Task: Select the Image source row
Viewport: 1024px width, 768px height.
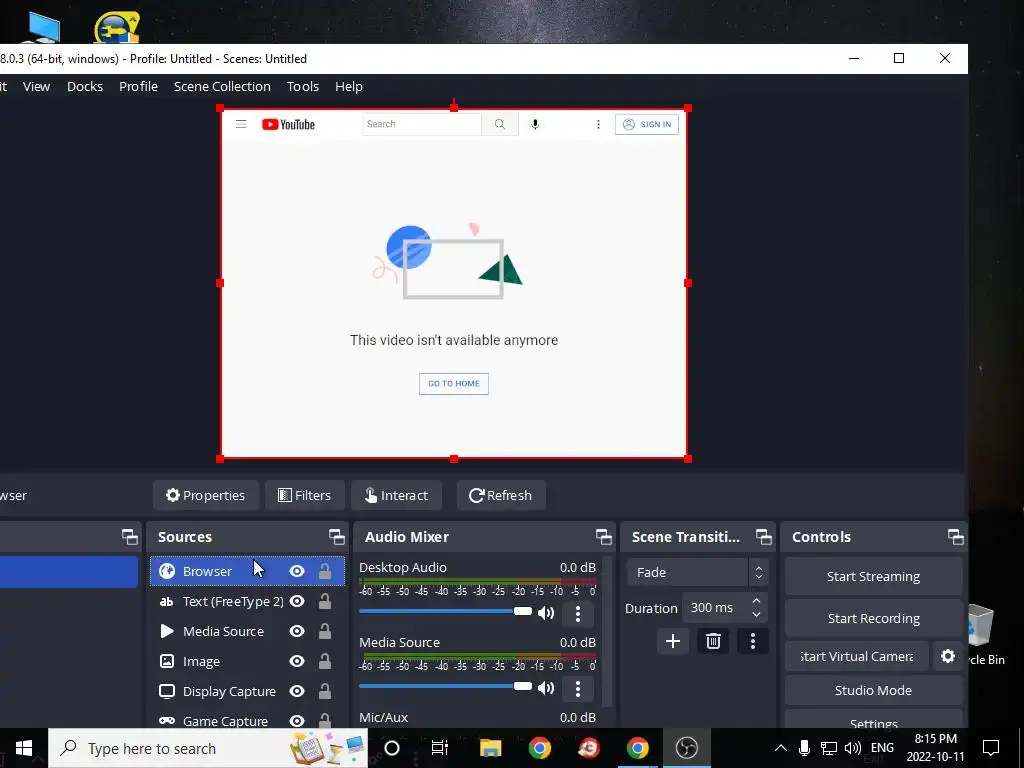Action: coord(248,662)
